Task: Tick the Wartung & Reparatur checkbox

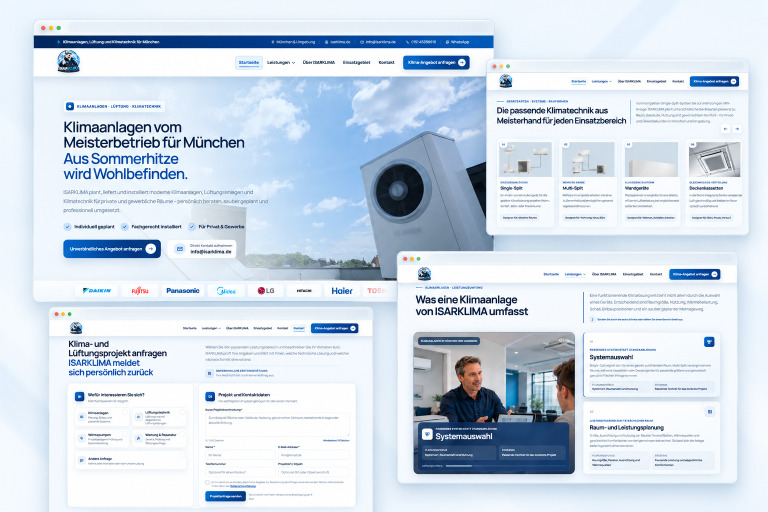Action: (182, 434)
